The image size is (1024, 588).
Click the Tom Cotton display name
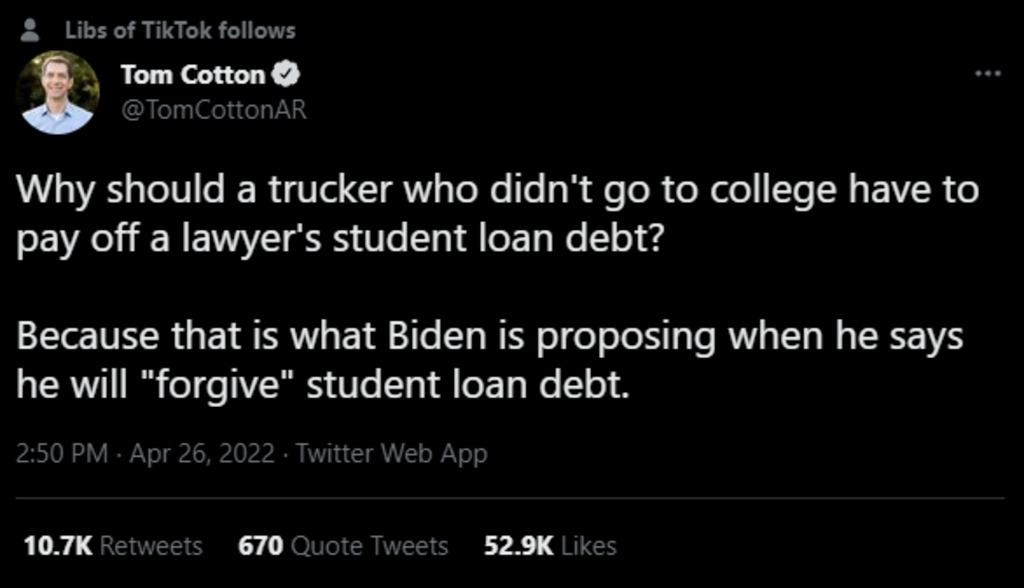pyautogui.click(x=193, y=75)
